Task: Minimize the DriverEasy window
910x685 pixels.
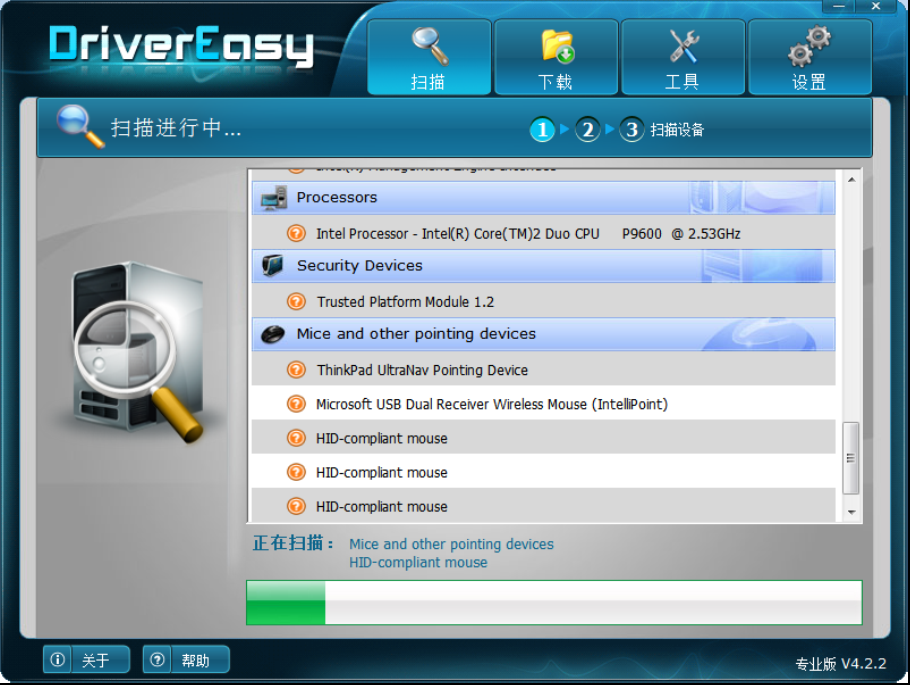Action: (838, 6)
